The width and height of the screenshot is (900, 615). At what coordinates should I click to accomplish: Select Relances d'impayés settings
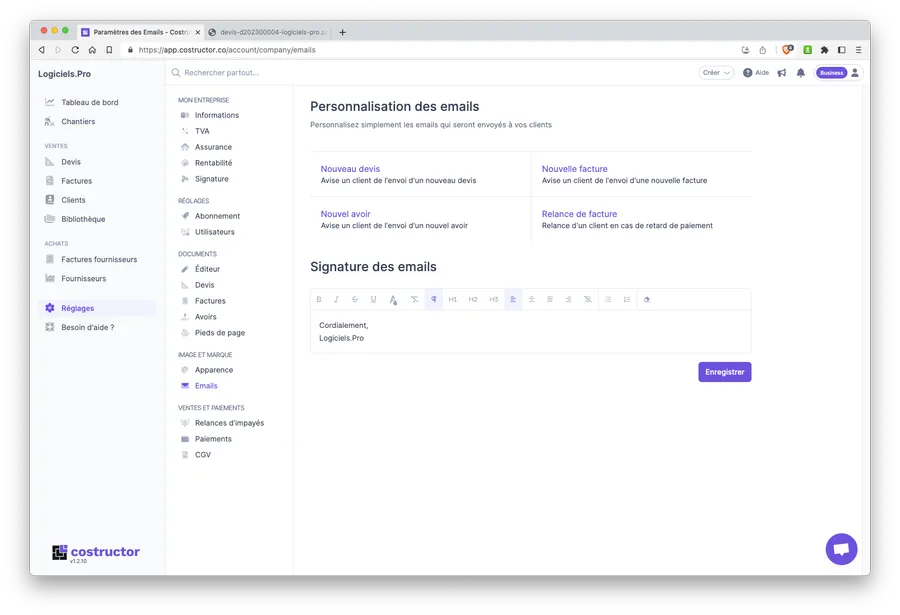tap(229, 423)
